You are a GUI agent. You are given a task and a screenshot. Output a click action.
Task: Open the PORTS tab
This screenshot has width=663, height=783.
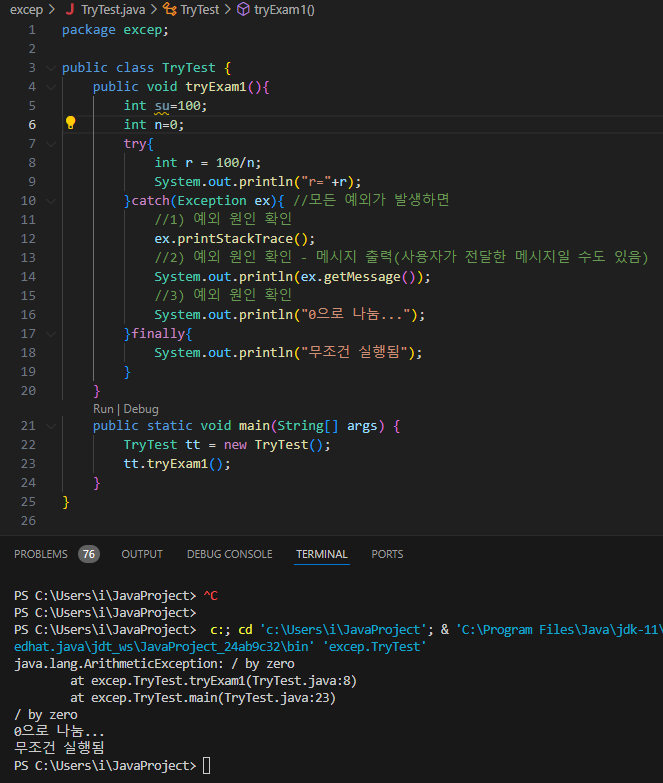tap(387, 554)
